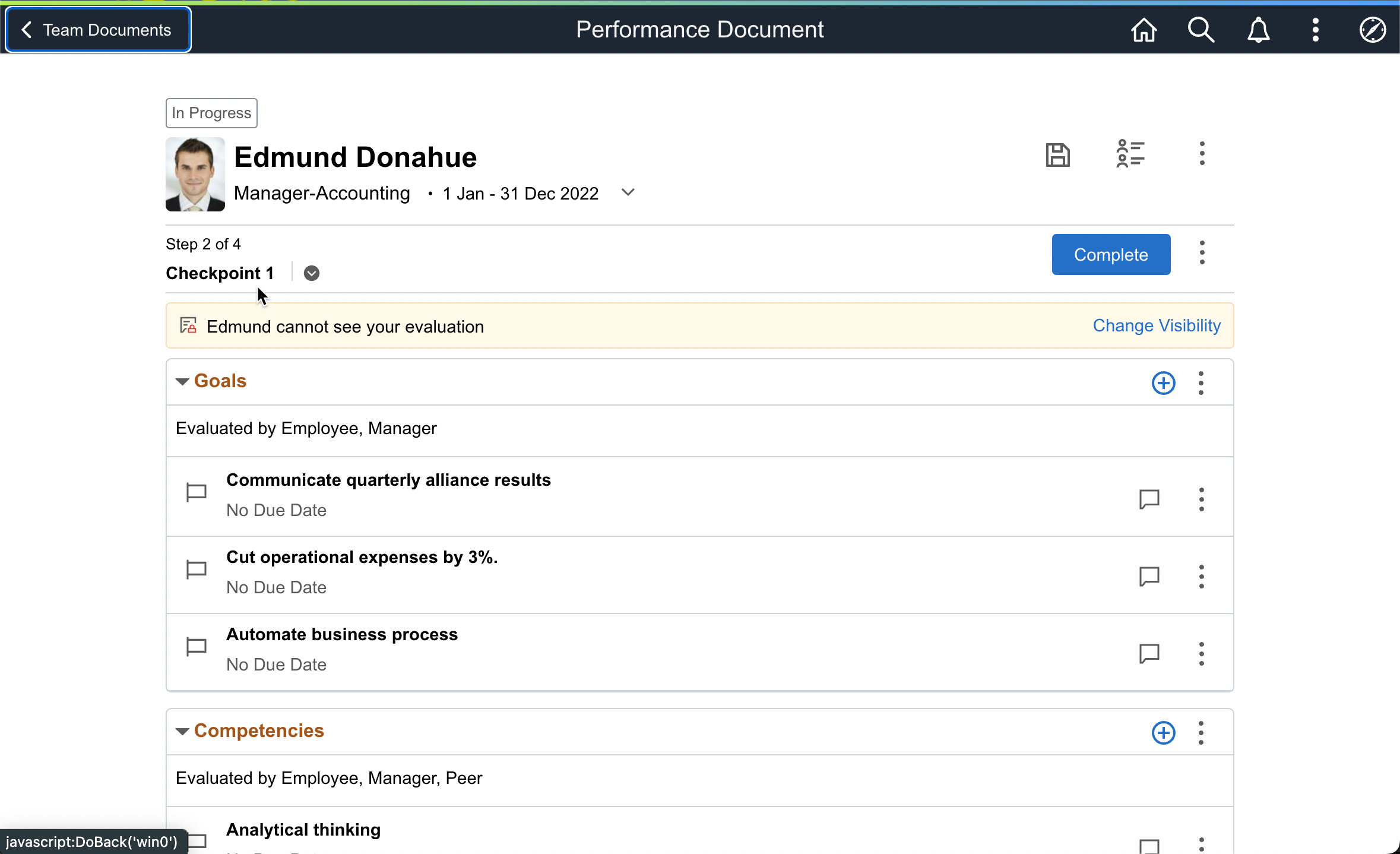Click the Home icon in header

tap(1144, 30)
